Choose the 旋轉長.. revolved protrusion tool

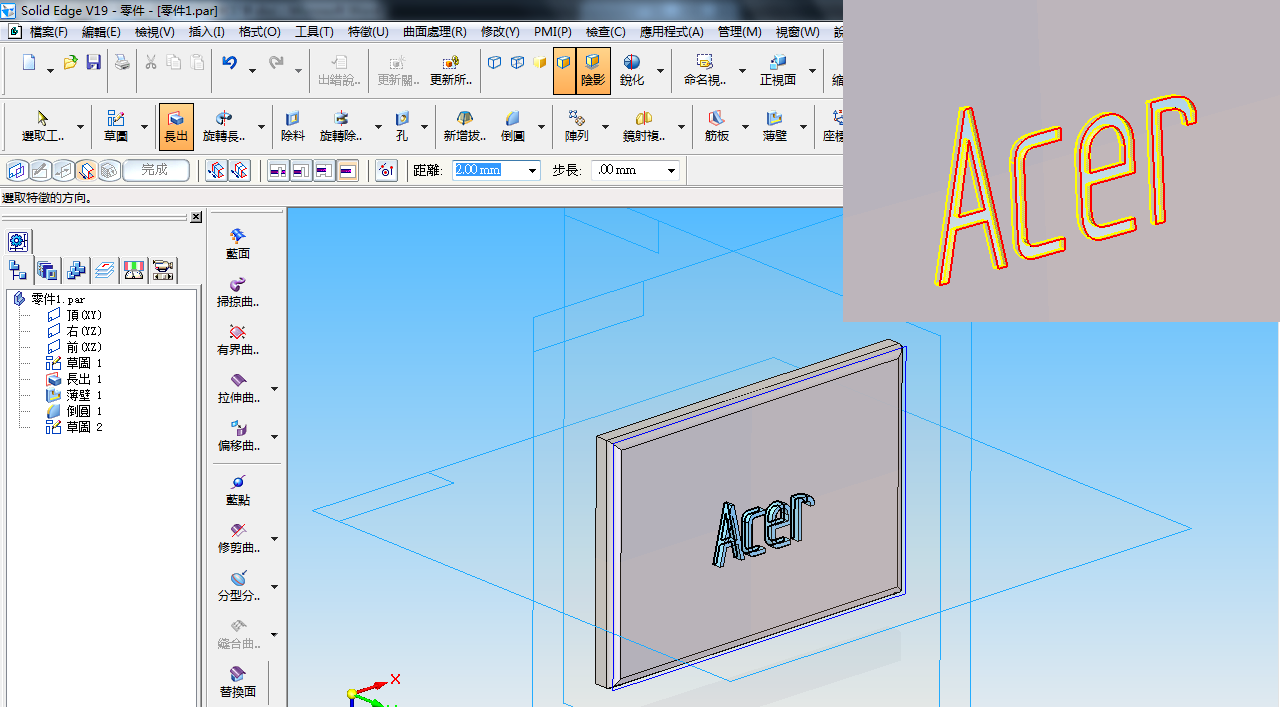point(224,127)
